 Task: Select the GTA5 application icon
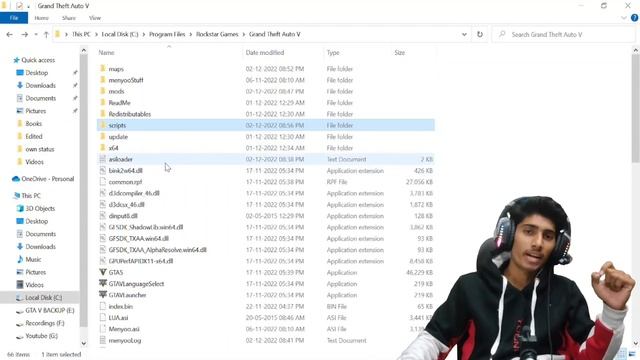103,272
